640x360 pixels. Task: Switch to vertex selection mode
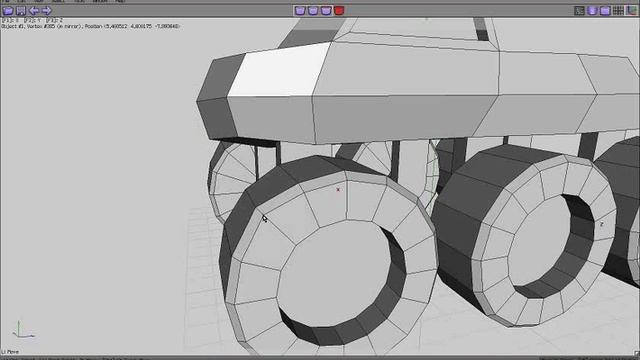coord(300,11)
